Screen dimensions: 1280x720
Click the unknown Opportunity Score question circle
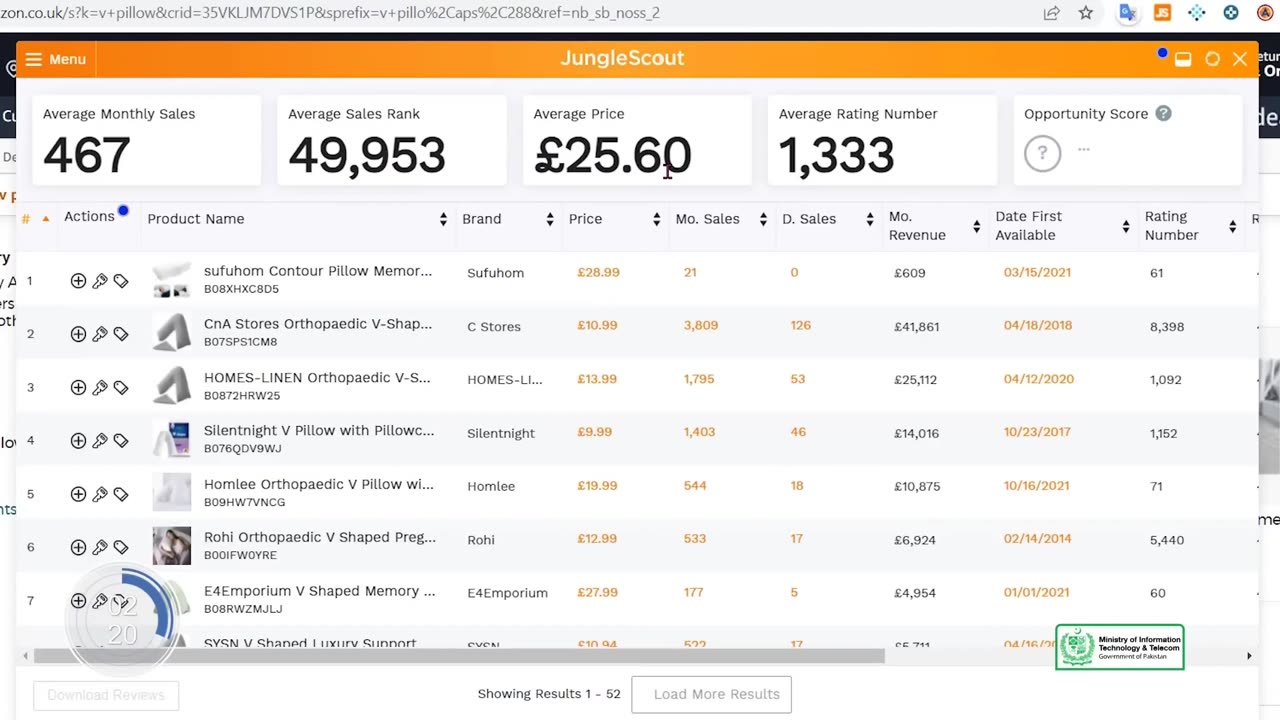point(1042,153)
